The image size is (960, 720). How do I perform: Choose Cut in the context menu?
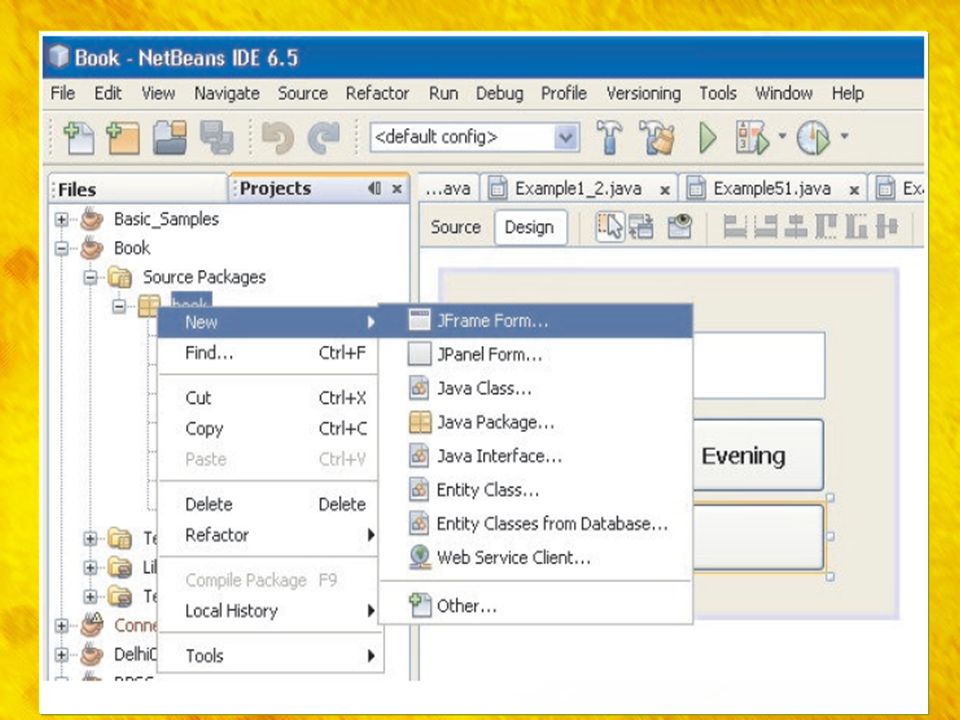(x=268, y=398)
